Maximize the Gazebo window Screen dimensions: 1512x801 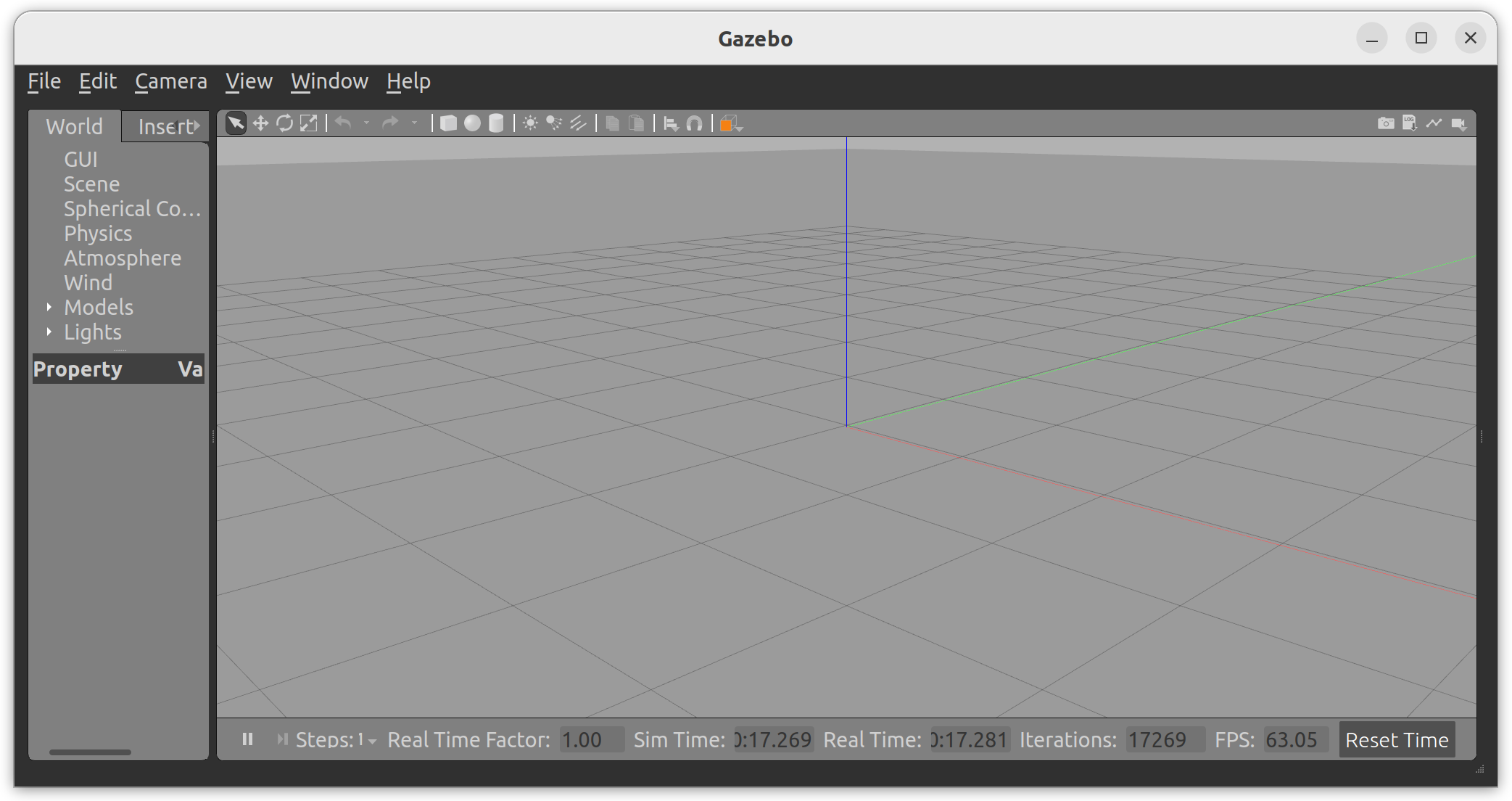pos(1421,38)
